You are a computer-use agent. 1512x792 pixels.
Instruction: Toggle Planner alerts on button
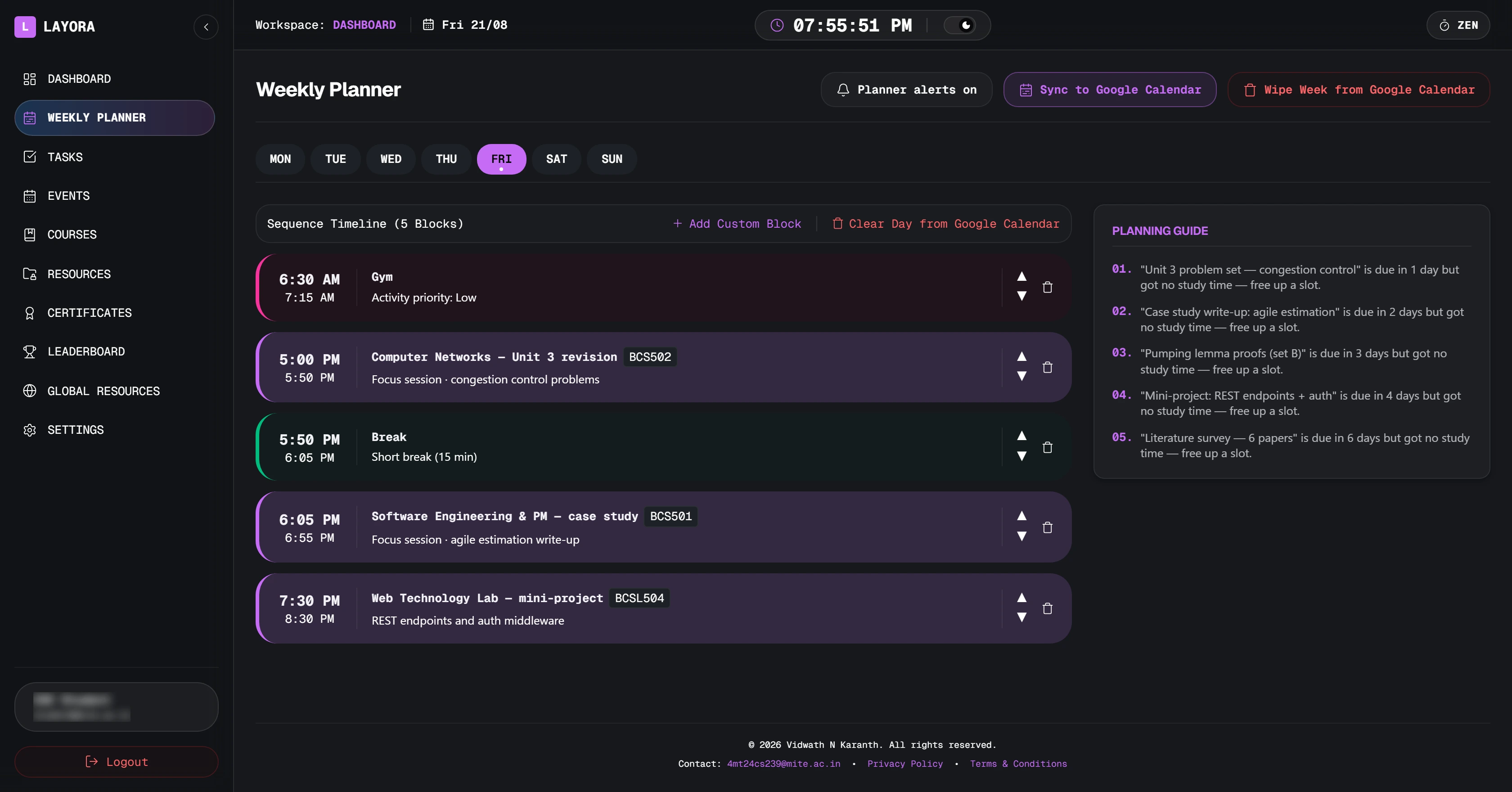point(906,89)
